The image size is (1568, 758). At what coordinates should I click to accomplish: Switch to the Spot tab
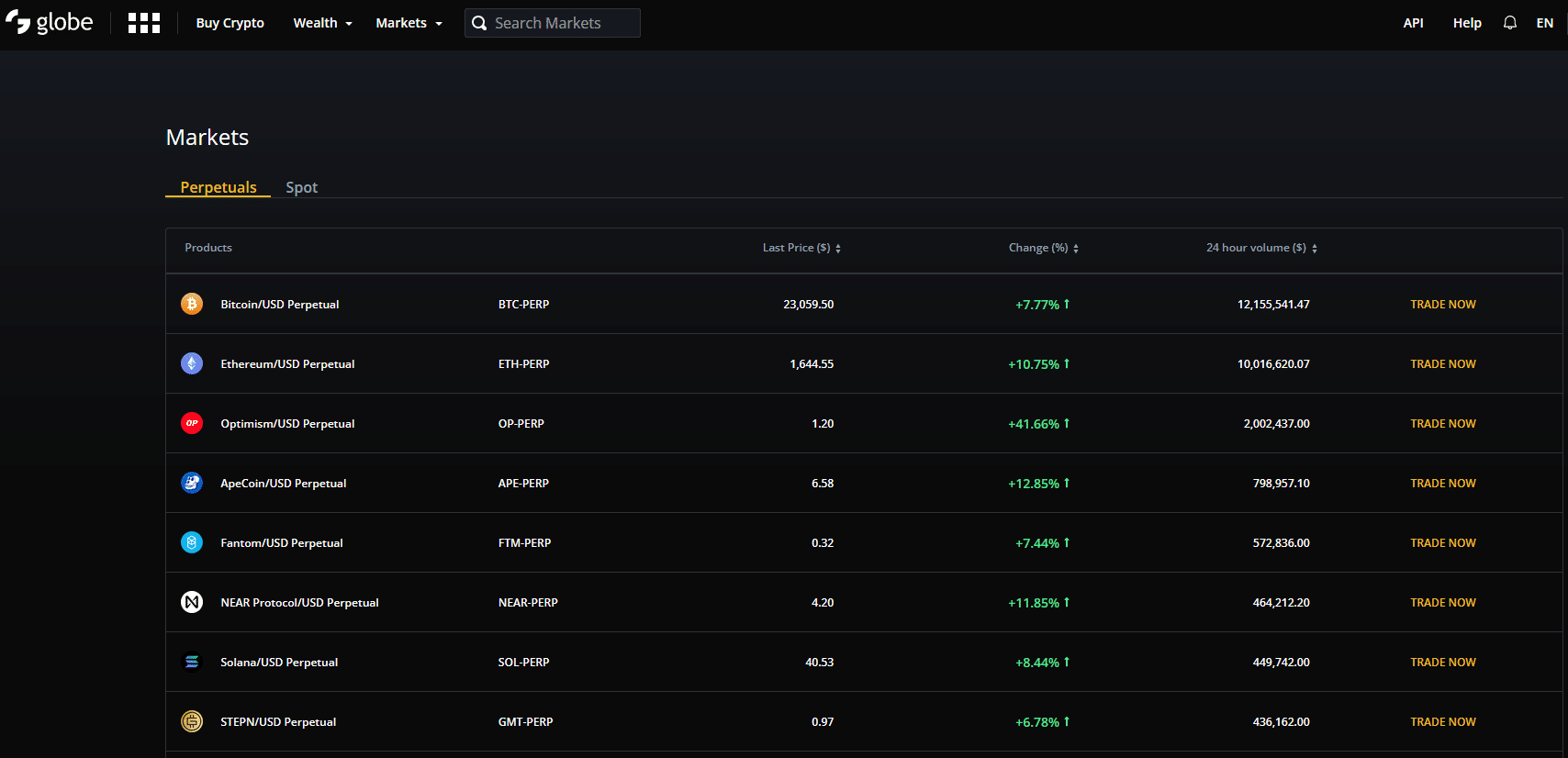301,187
